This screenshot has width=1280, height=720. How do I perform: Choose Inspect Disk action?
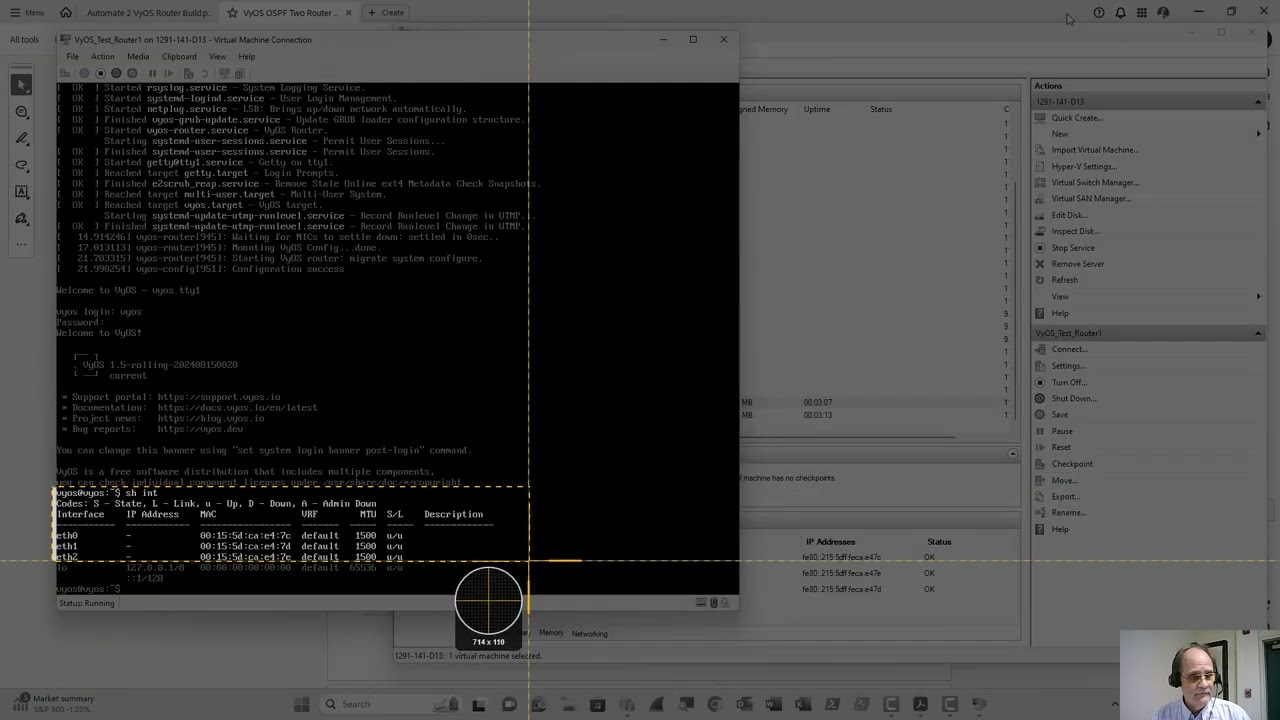(x=1075, y=231)
